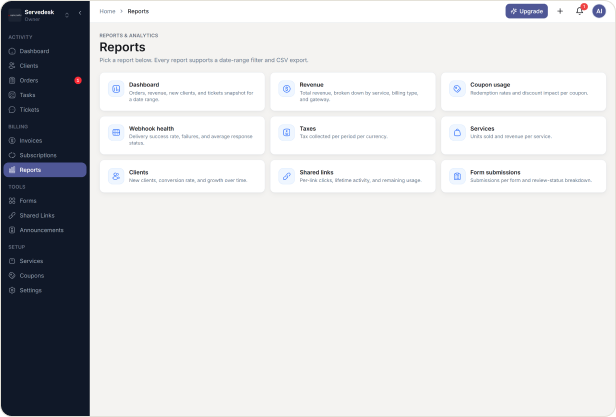Open the Clients report card
The height and width of the screenshot is (417, 616).
[182, 176]
